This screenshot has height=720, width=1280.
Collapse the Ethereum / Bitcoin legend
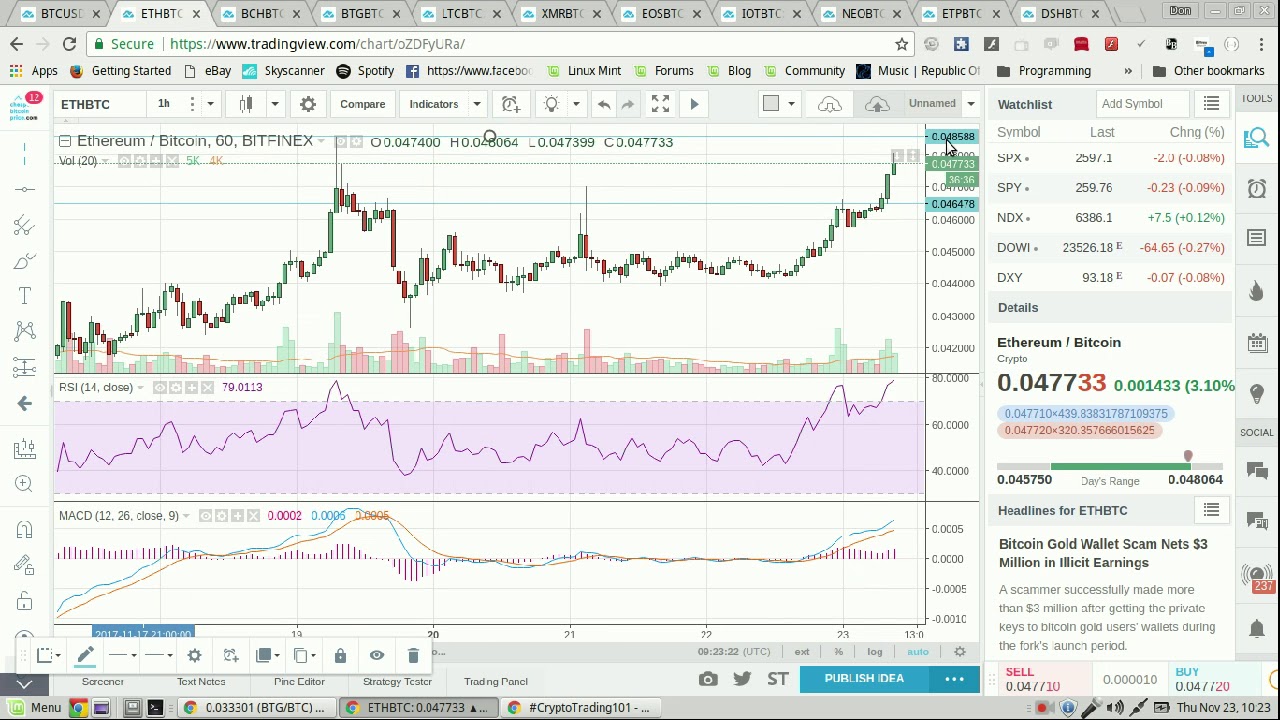(65, 141)
